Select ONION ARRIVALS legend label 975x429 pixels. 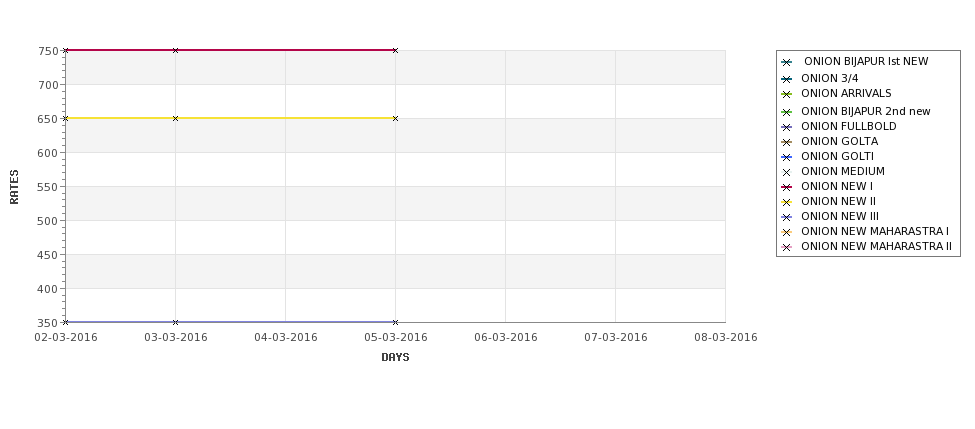point(846,93)
